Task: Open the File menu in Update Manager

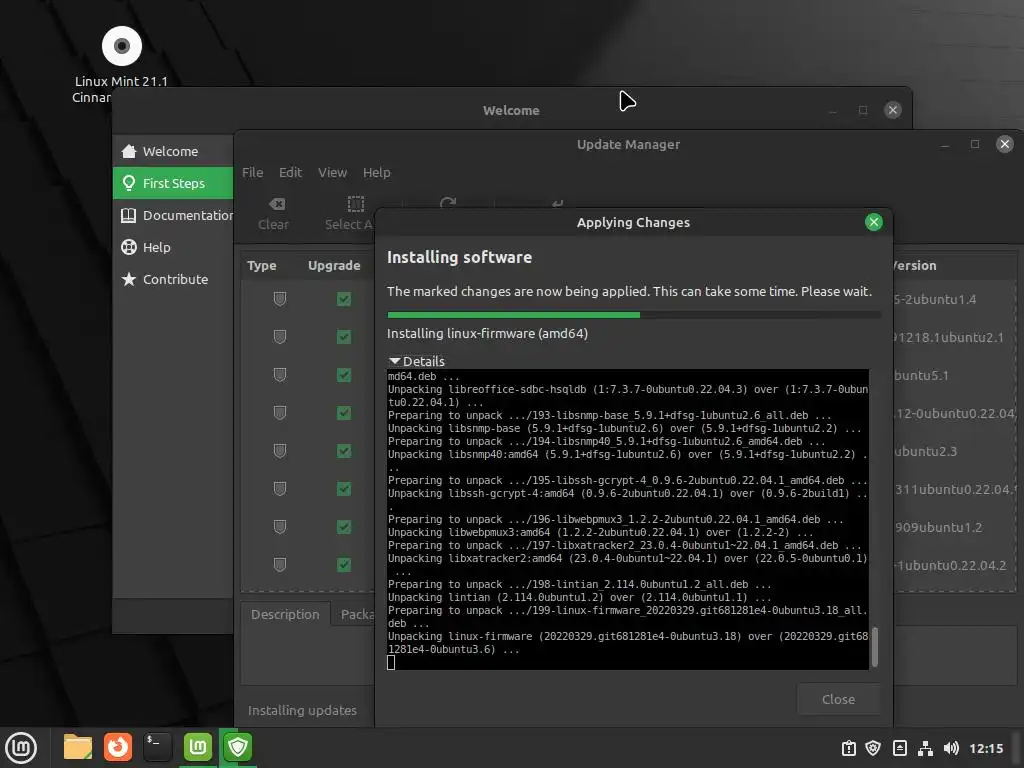Action: [x=253, y=172]
